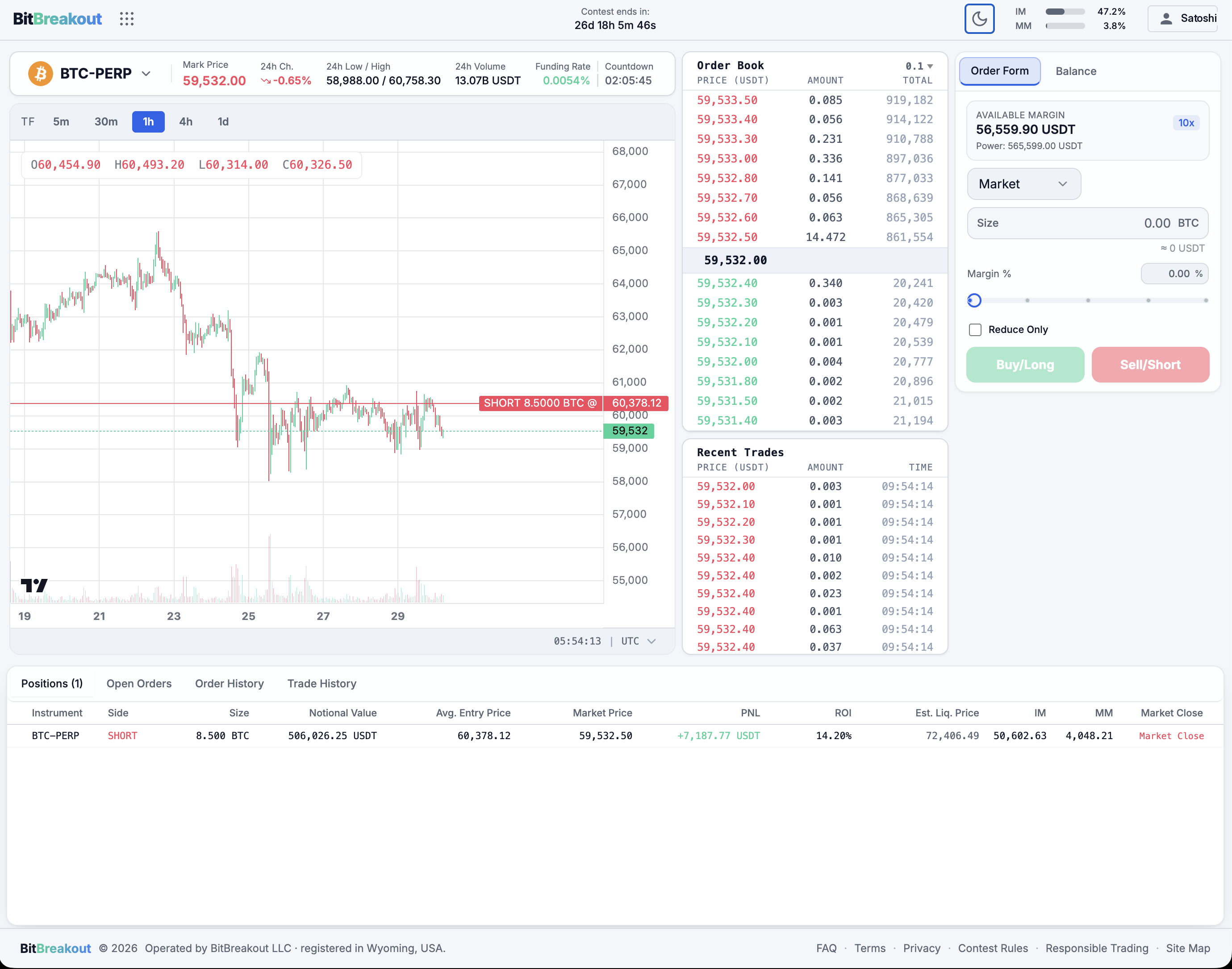Click bid price 59,532.40 in order book

click(x=727, y=283)
